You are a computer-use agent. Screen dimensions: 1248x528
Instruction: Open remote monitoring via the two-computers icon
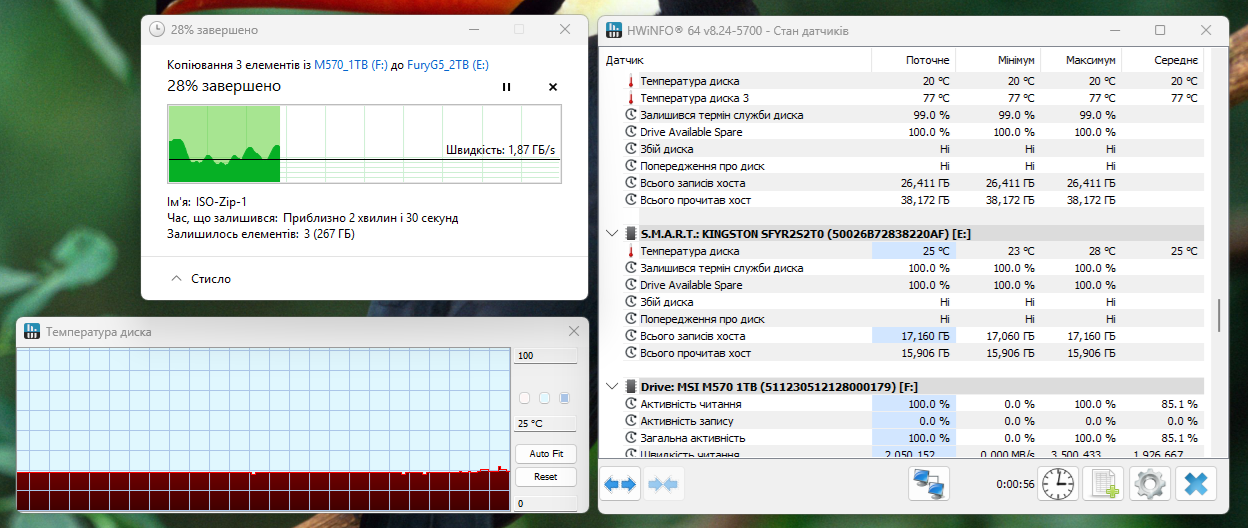pos(929,485)
